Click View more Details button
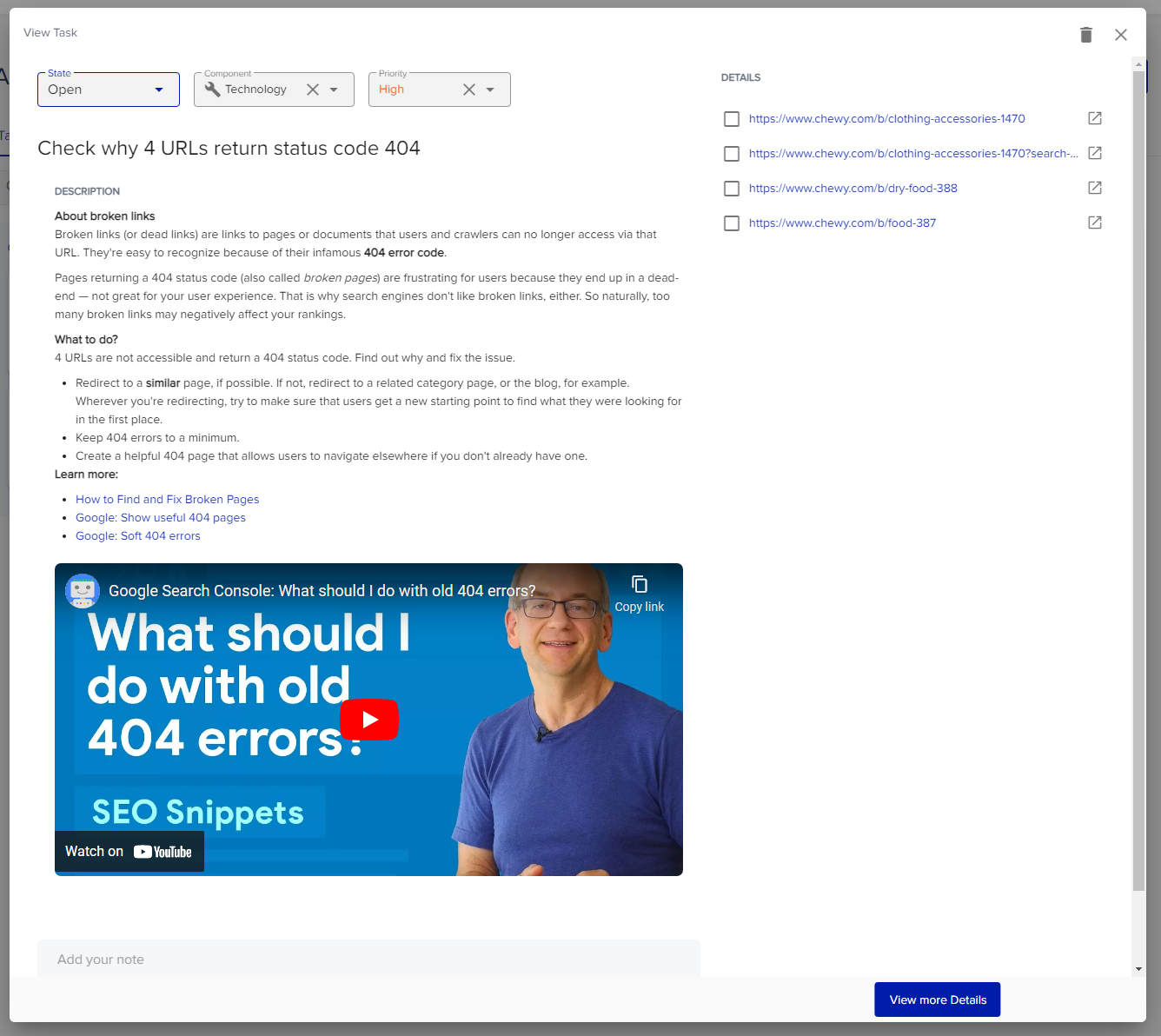This screenshot has height=1036, width=1161. [938, 999]
